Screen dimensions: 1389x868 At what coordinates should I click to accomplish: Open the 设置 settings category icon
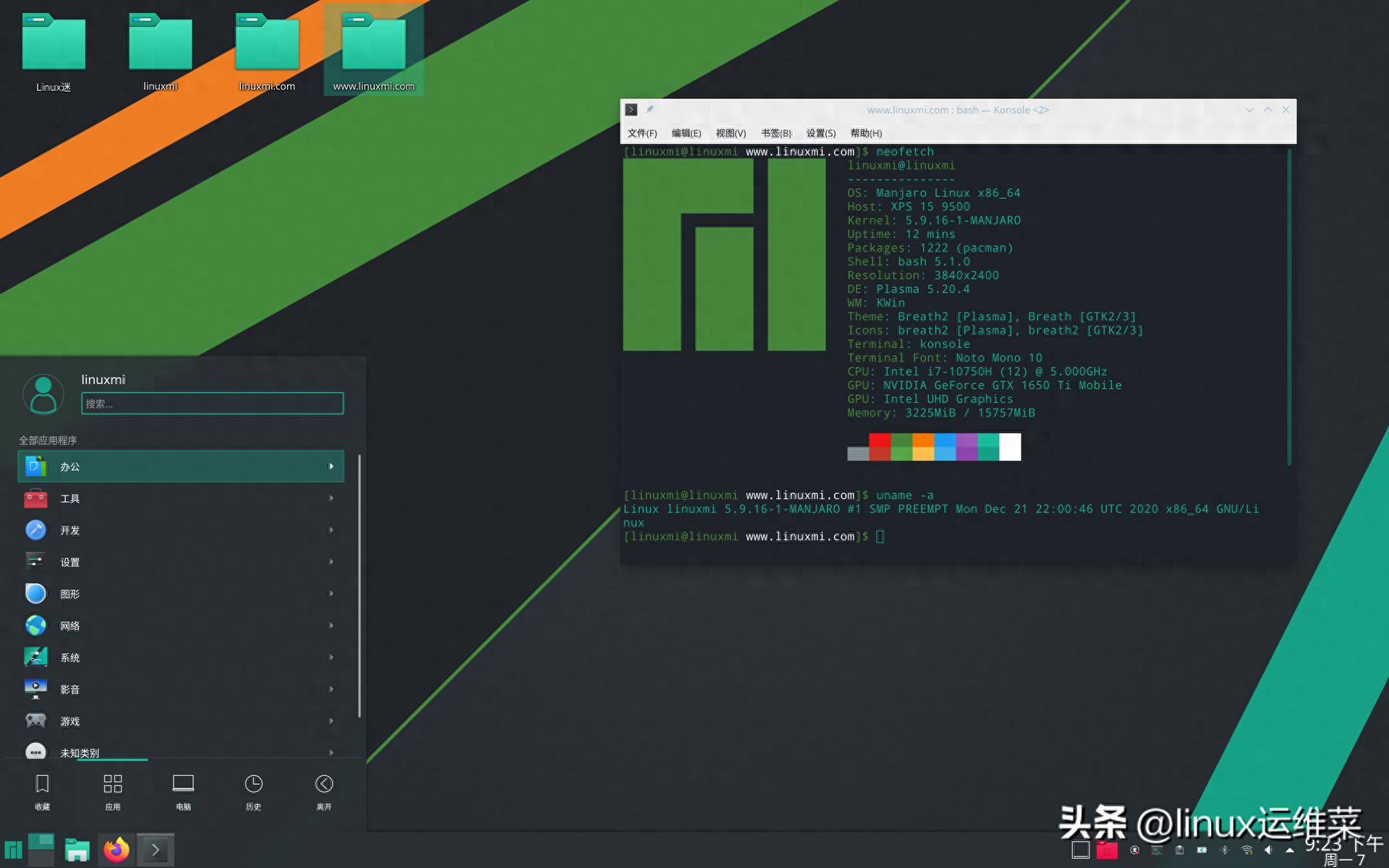(x=35, y=562)
